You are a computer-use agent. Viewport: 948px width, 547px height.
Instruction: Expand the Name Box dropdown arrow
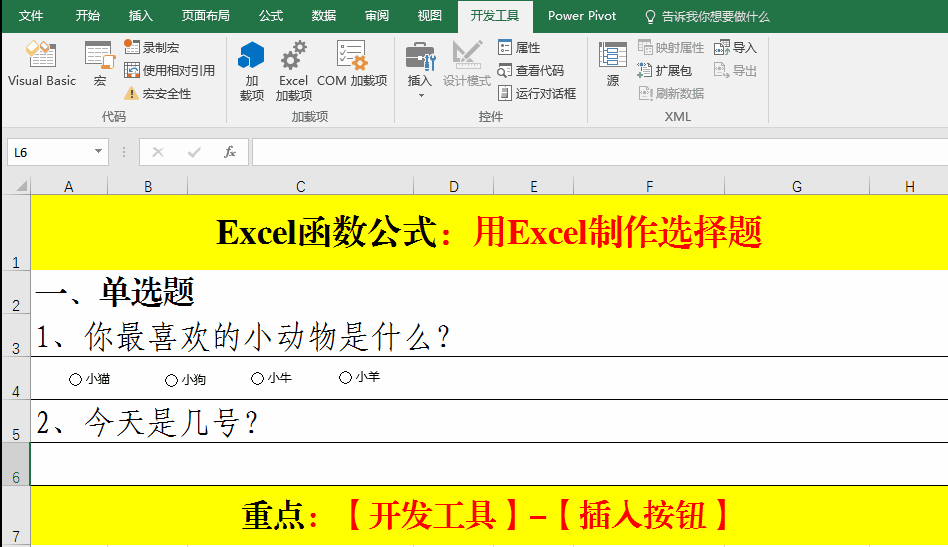(98, 151)
